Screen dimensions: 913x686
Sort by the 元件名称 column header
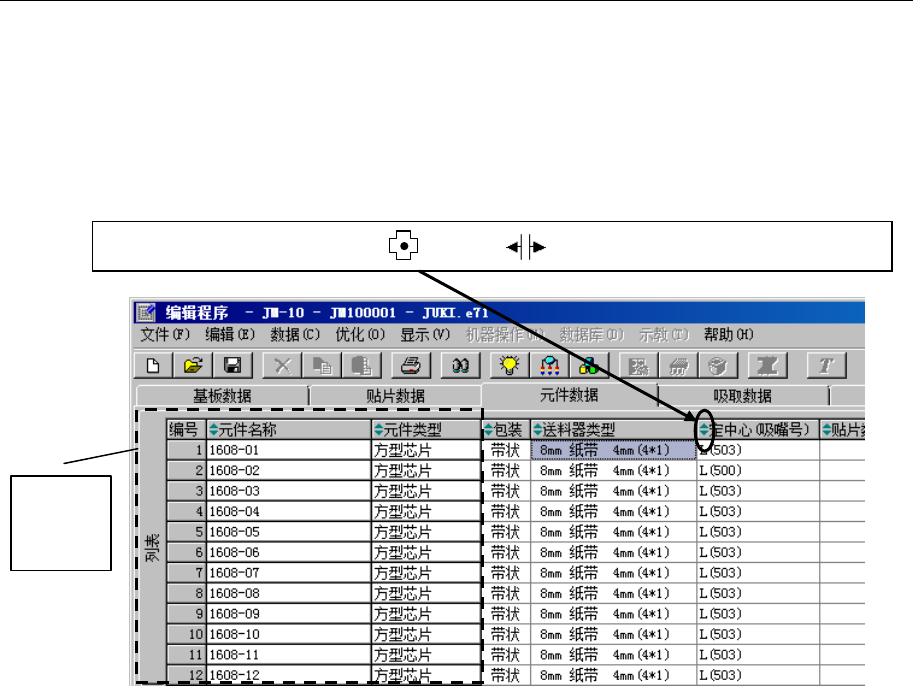(x=289, y=430)
